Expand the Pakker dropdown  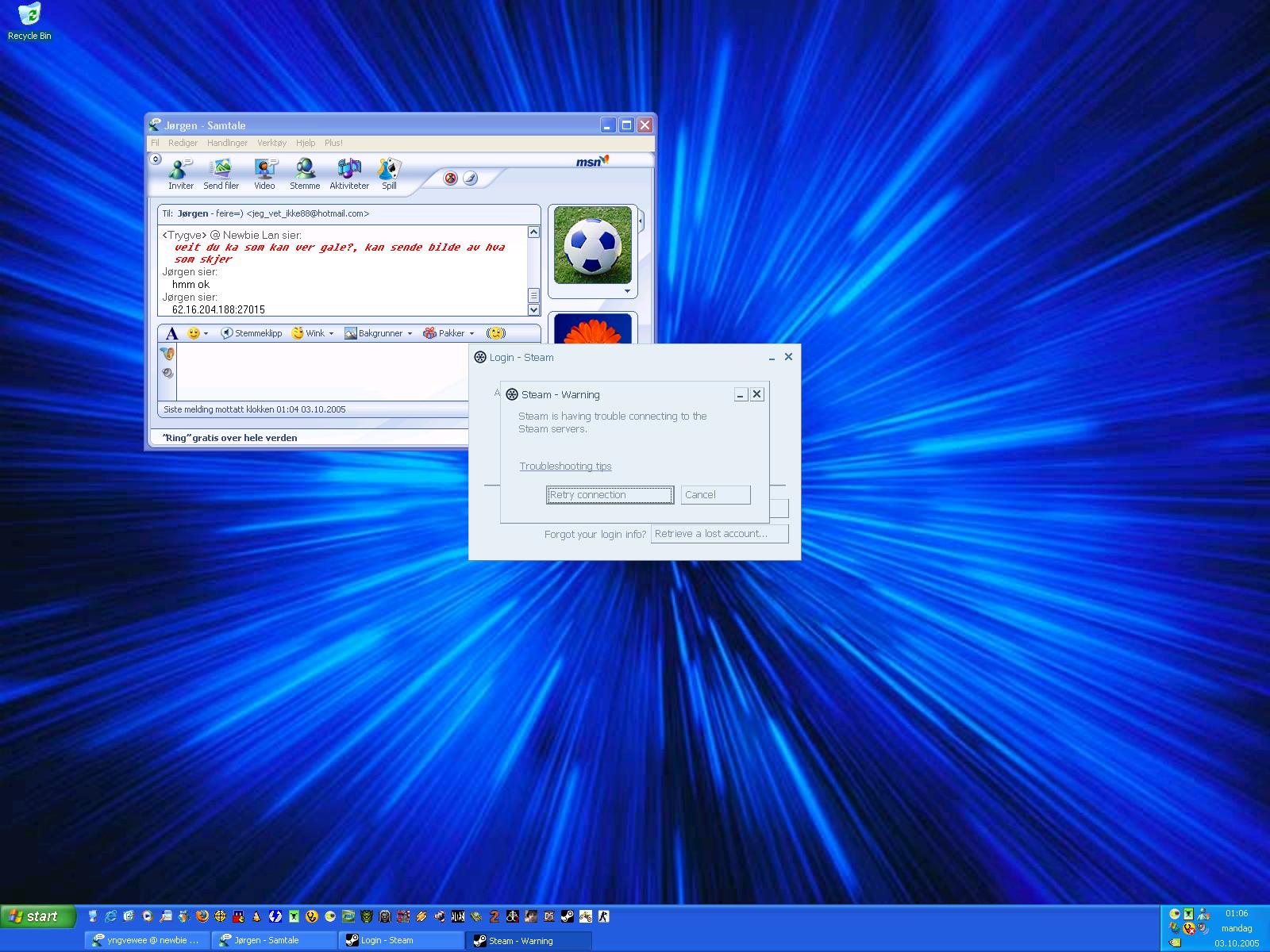(471, 334)
